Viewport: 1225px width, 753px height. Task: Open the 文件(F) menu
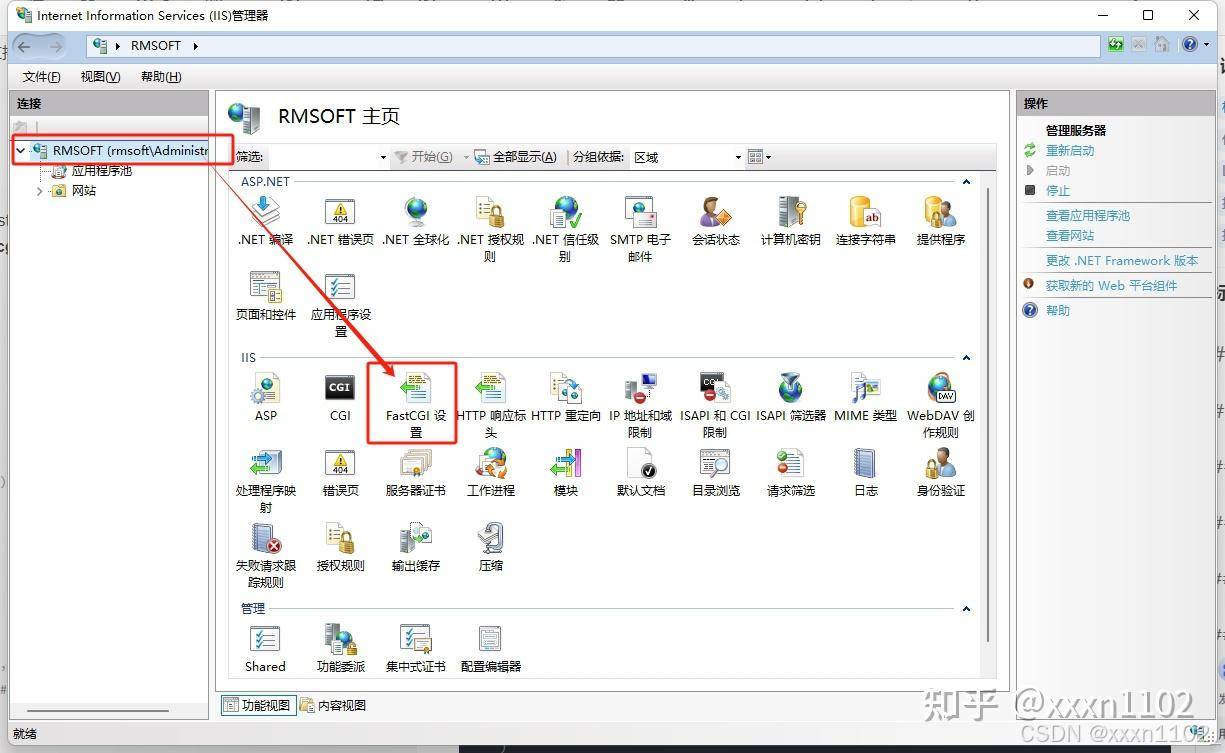[x=41, y=77]
